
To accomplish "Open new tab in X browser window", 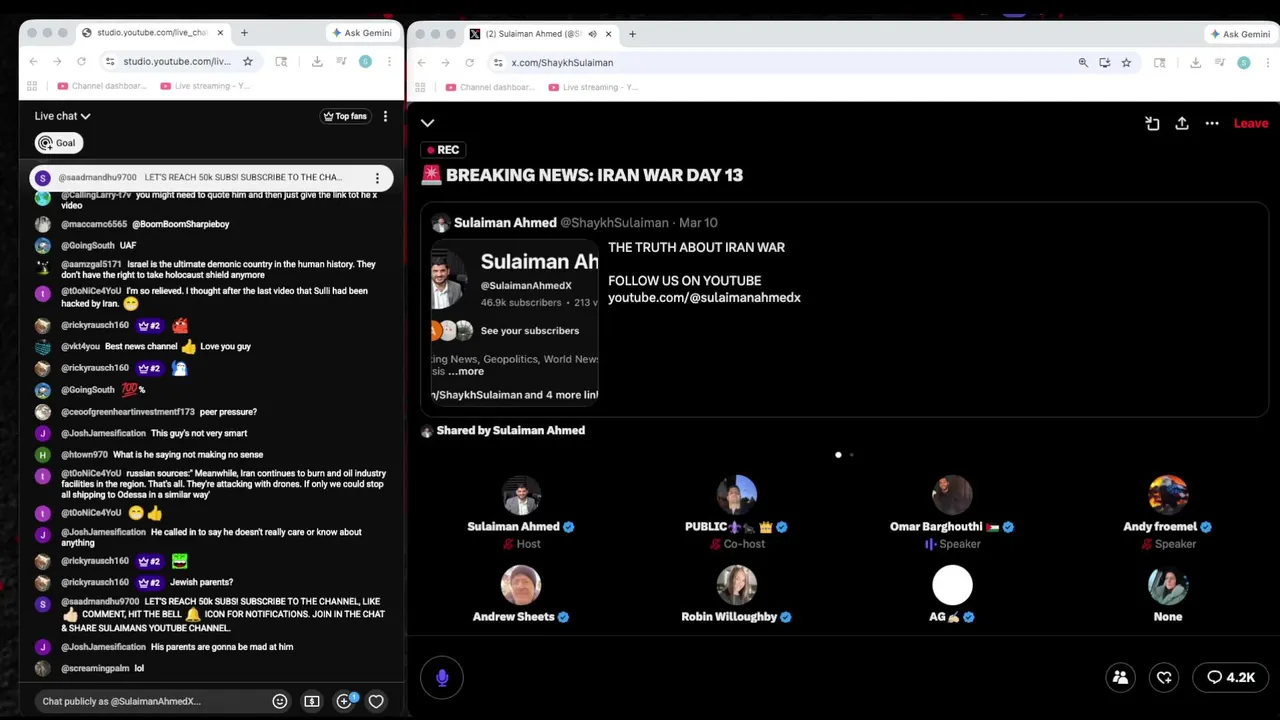I will [x=632, y=33].
